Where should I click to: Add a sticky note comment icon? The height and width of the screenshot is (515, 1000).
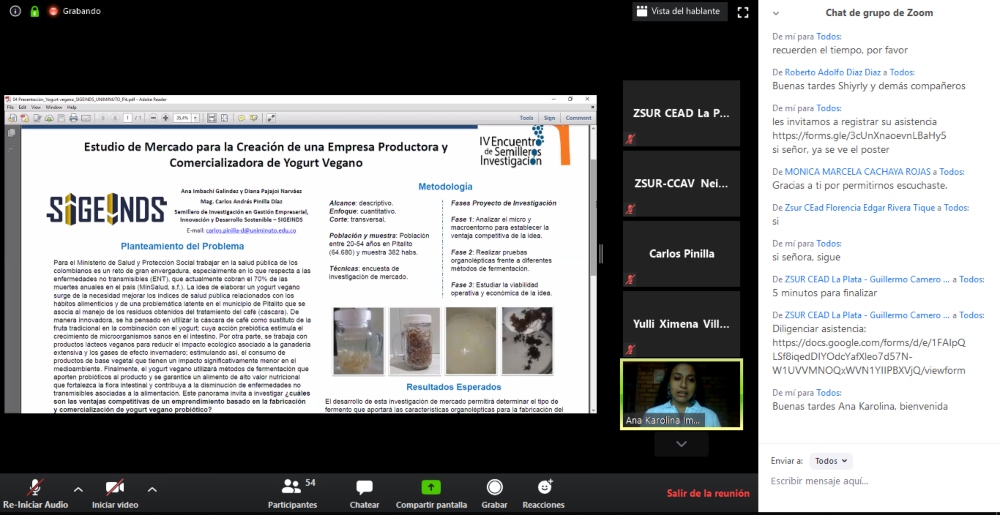pyautogui.click(x=242, y=118)
